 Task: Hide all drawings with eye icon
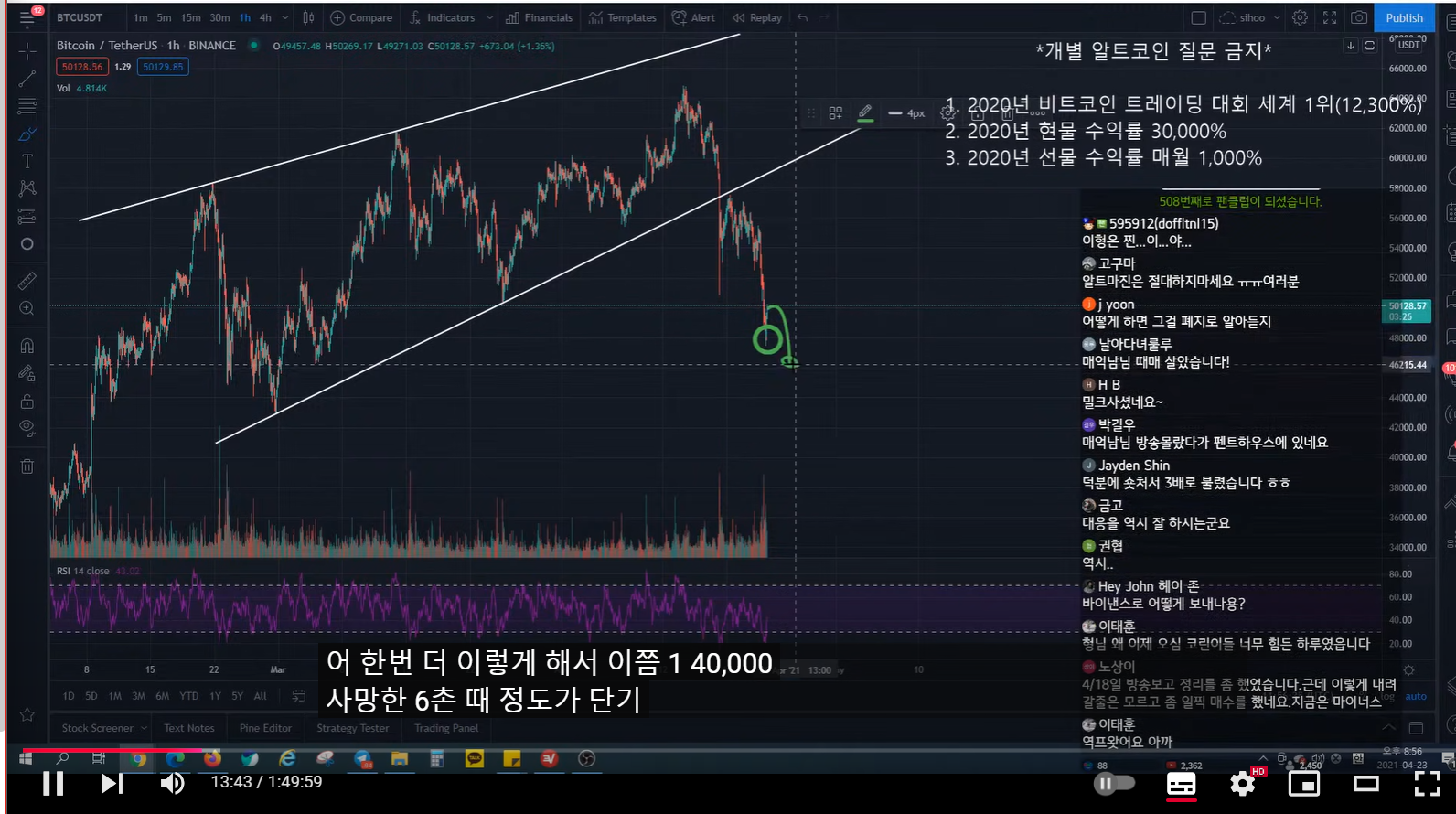[27, 428]
